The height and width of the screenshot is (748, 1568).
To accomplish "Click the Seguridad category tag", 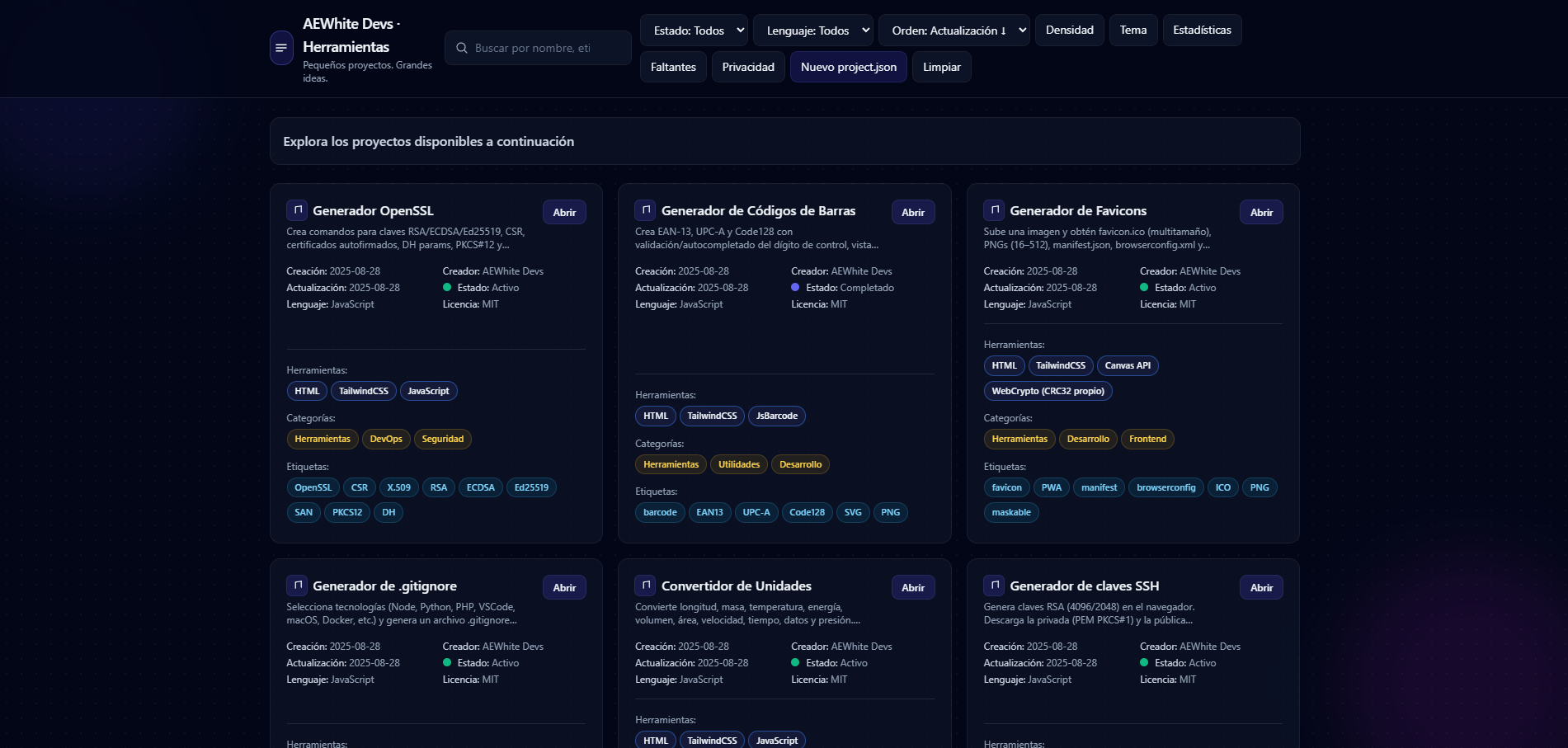I will point(442,439).
